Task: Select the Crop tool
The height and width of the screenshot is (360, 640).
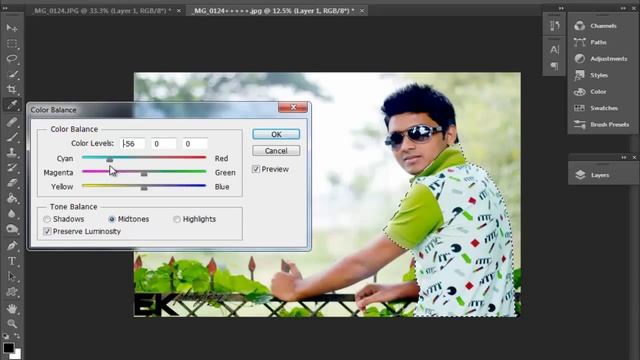Action: coord(12,89)
